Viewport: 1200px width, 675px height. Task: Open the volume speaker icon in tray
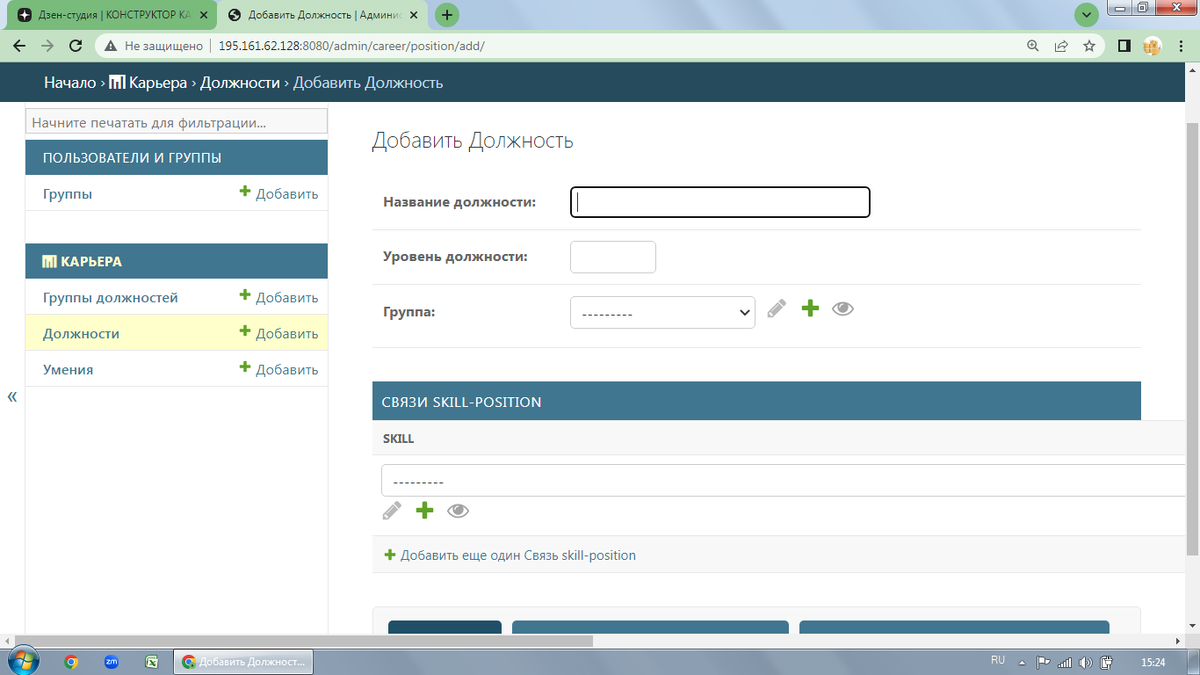(1086, 662)
